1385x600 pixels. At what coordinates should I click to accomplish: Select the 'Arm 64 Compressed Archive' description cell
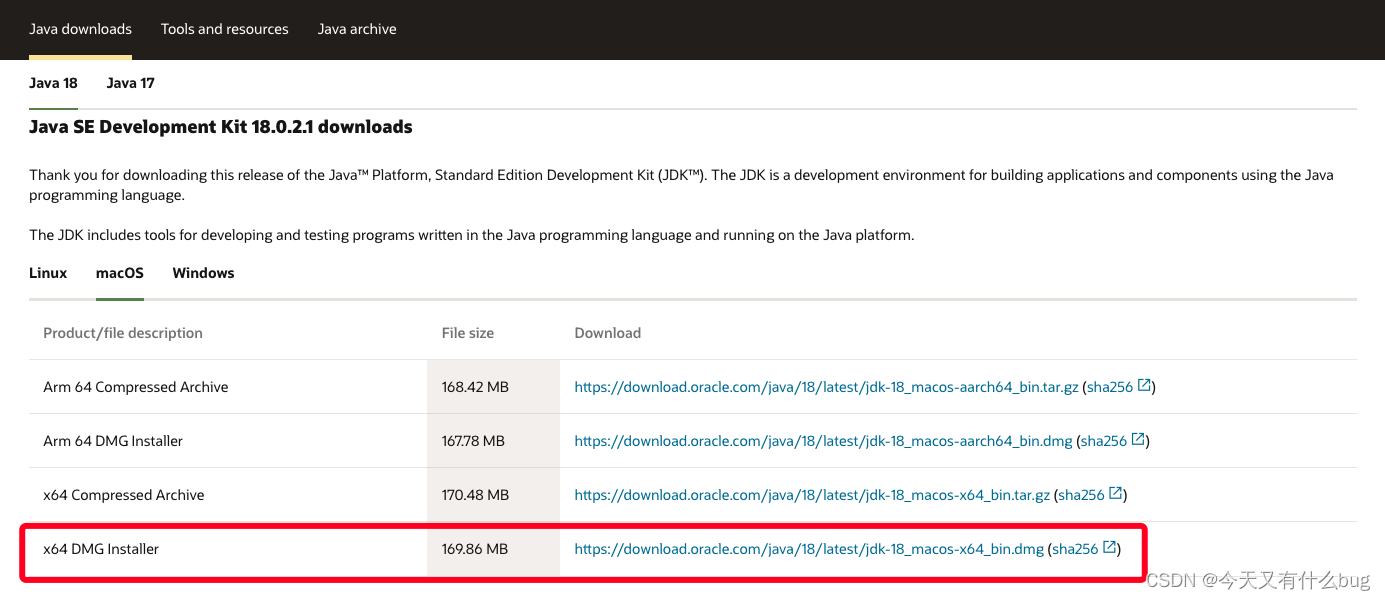click(x=228, y=387)
